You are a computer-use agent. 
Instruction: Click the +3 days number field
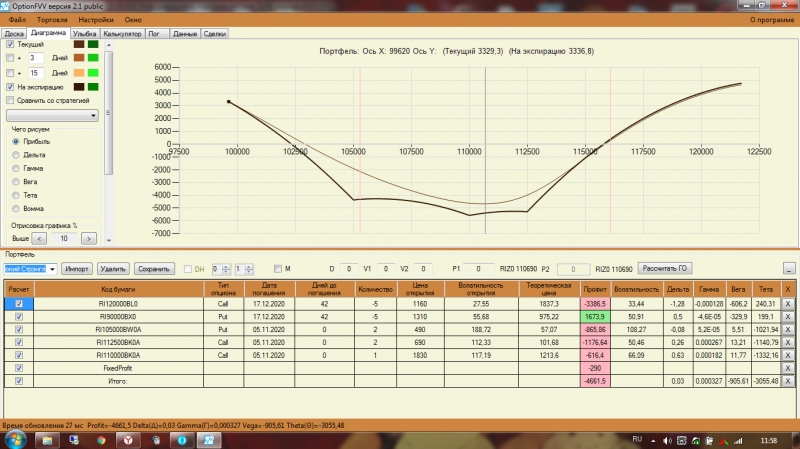pos(36,58)
